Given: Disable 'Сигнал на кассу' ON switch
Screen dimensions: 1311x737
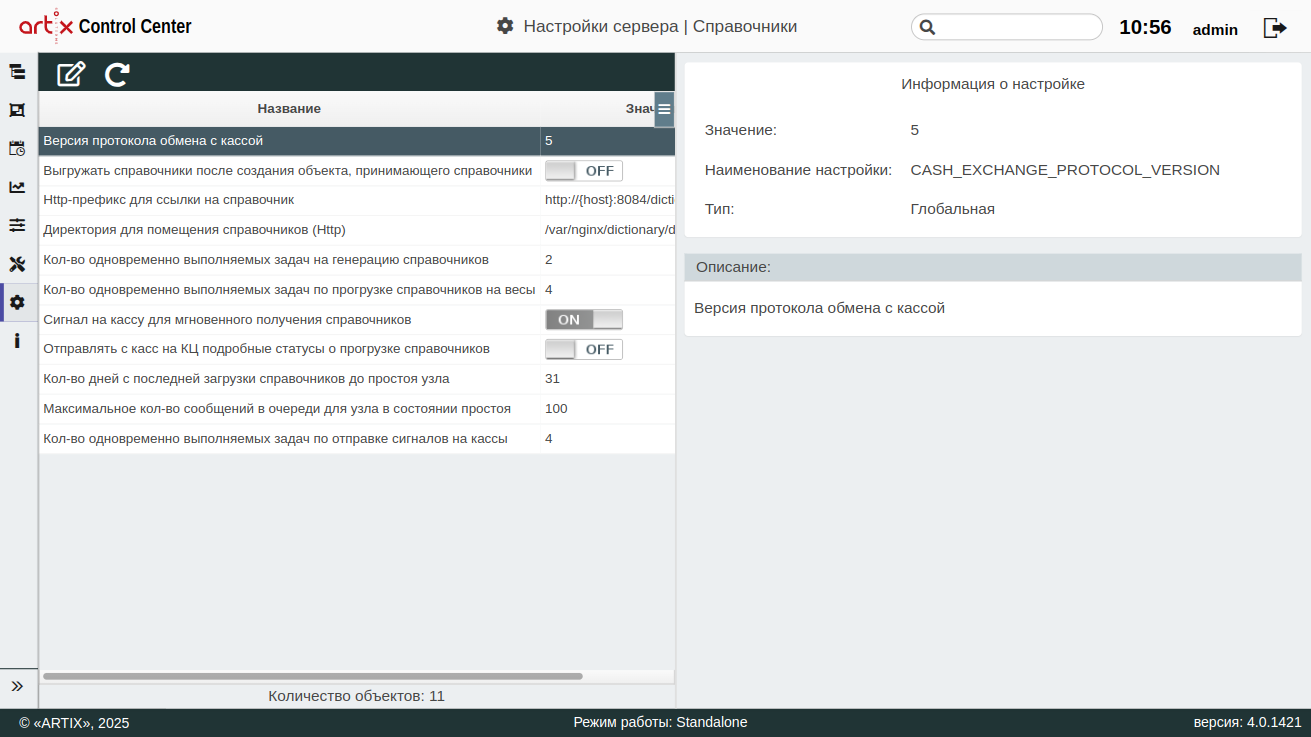Looking at the screenshot, I should pyautogui.click(x=583, y=320).
